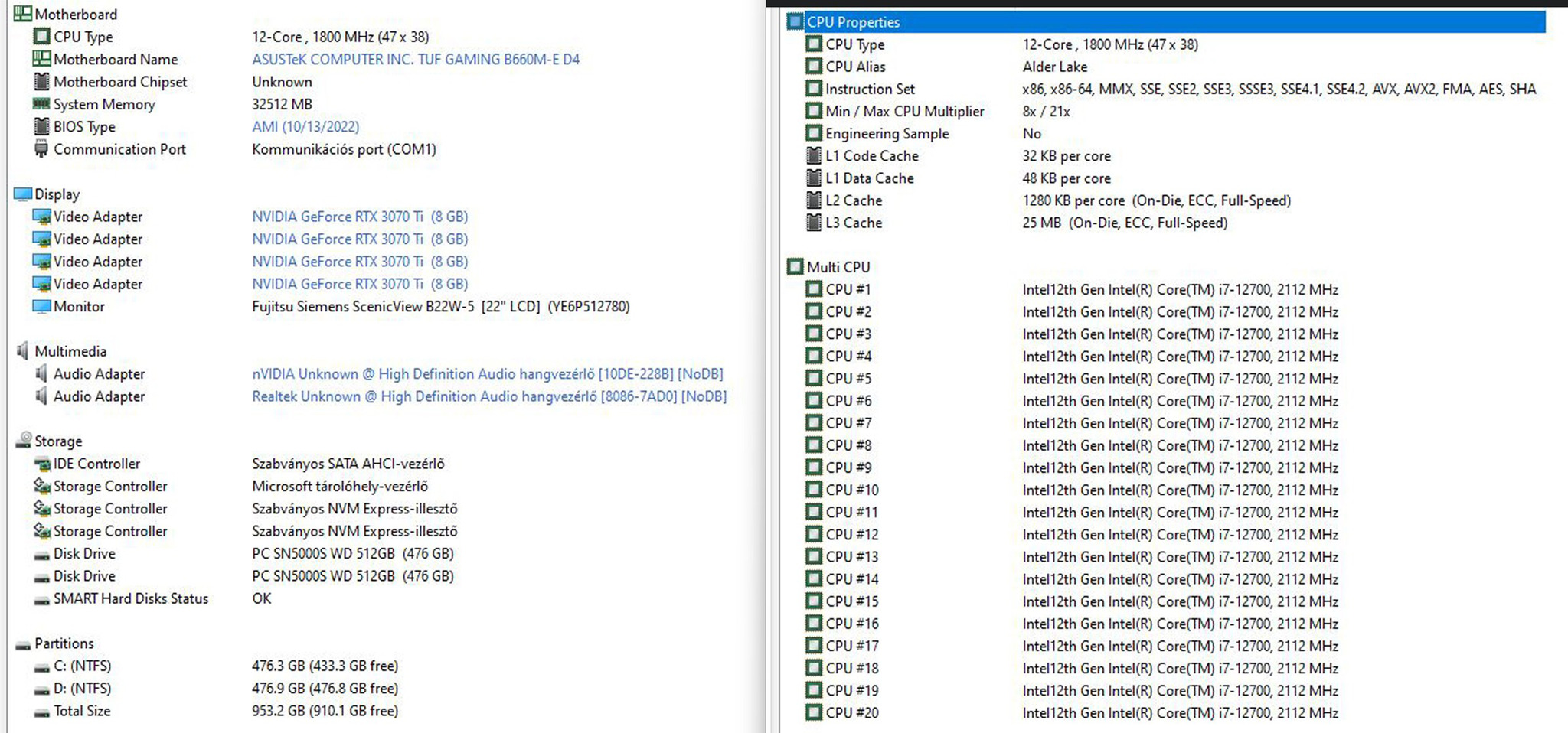Click the SMART status OK value
This screenshot has height=733, width=1568.
point(262,598)
